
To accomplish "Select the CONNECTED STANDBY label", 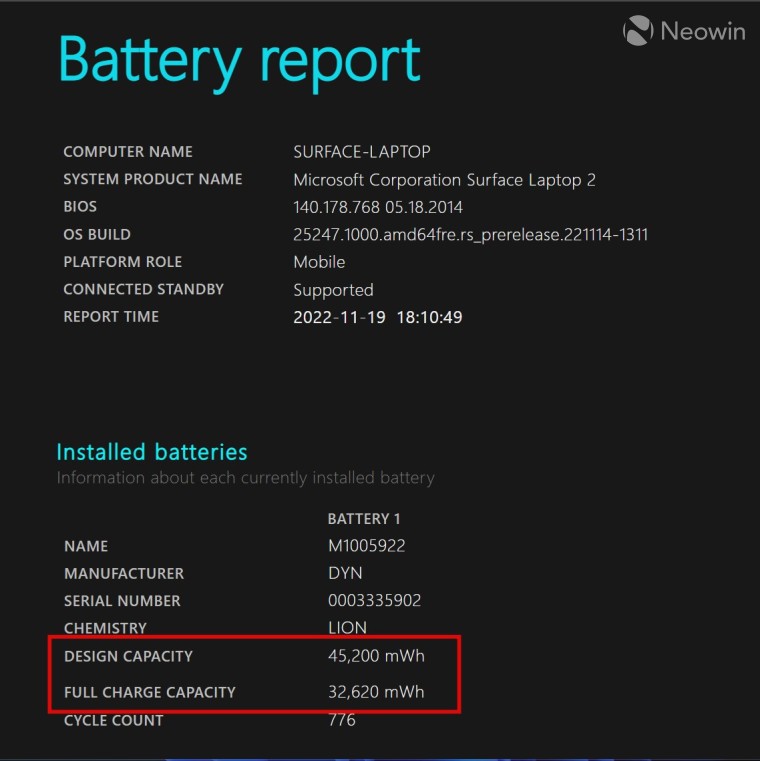I will [x=144, y=289].
